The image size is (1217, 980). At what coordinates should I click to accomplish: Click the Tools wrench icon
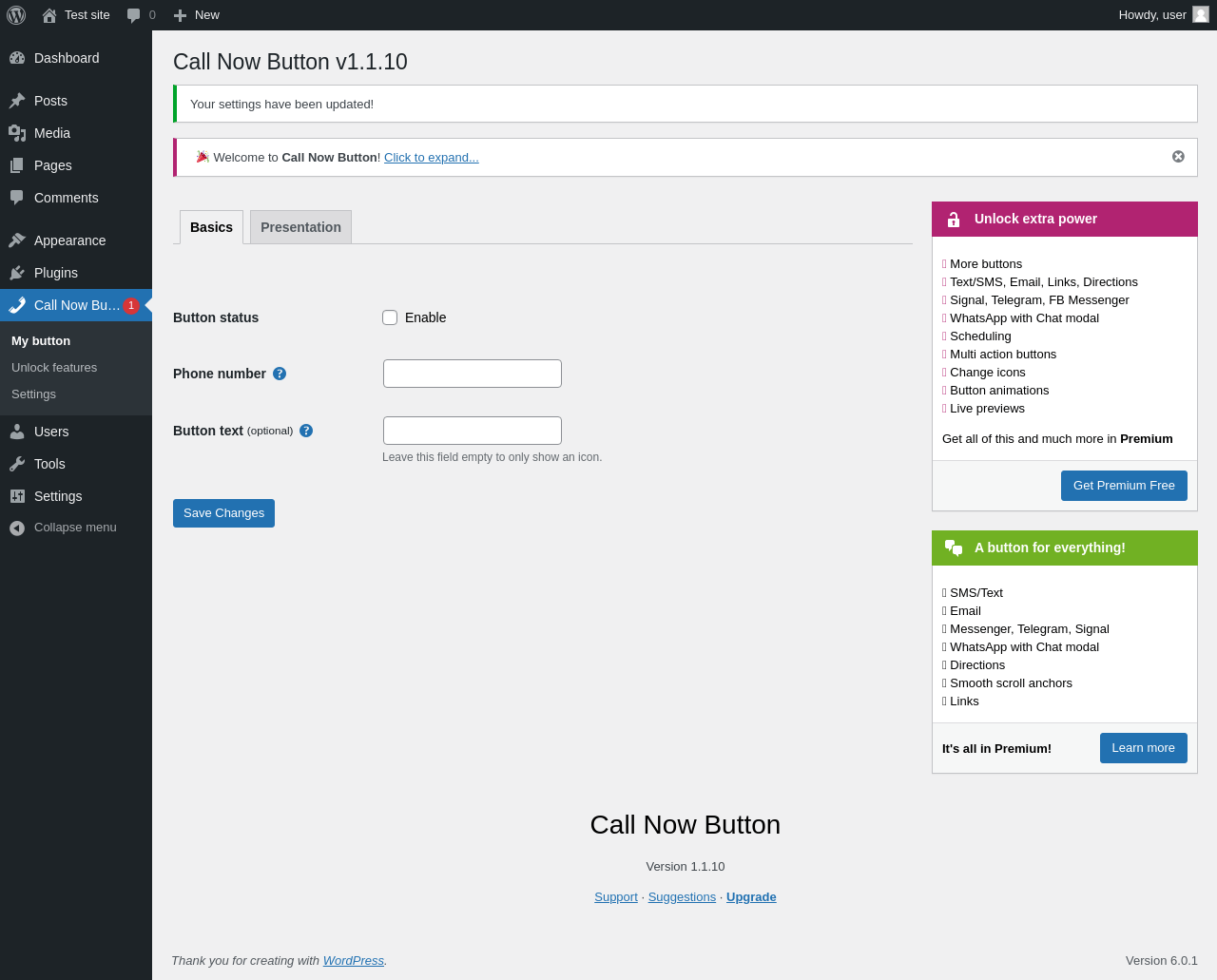[x=17, y=464]
